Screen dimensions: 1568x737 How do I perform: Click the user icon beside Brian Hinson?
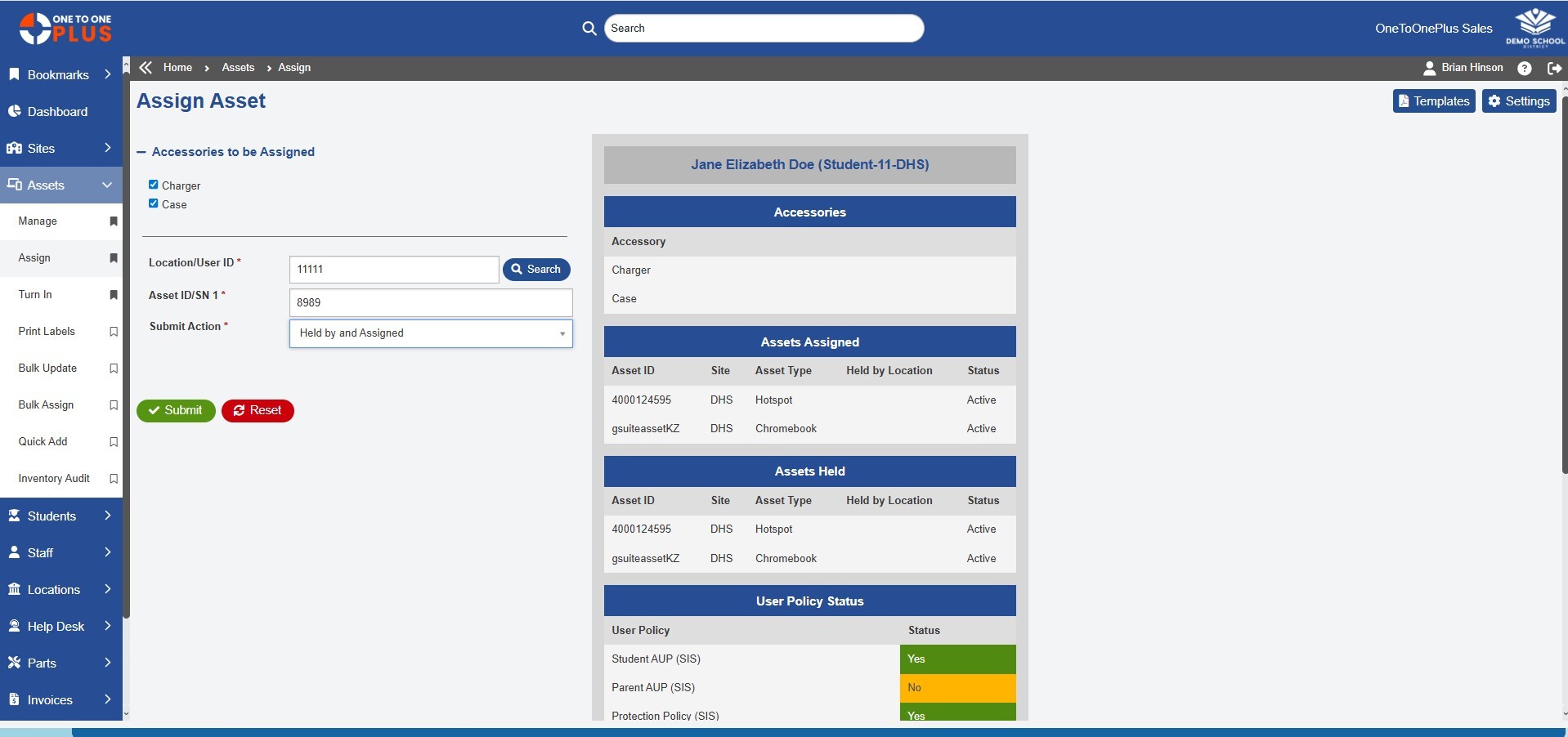[1430, 68]
